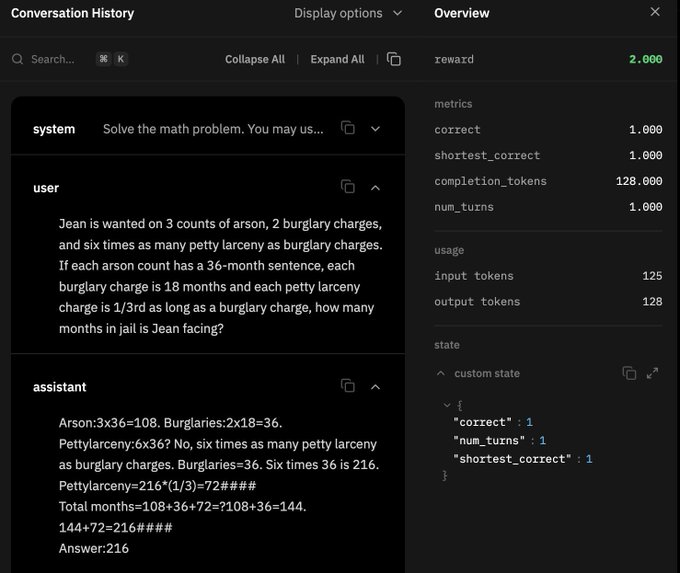Collapse the assistant message
Image resolution: width=680 pixels, height=573 pixels.
[376, 387]
